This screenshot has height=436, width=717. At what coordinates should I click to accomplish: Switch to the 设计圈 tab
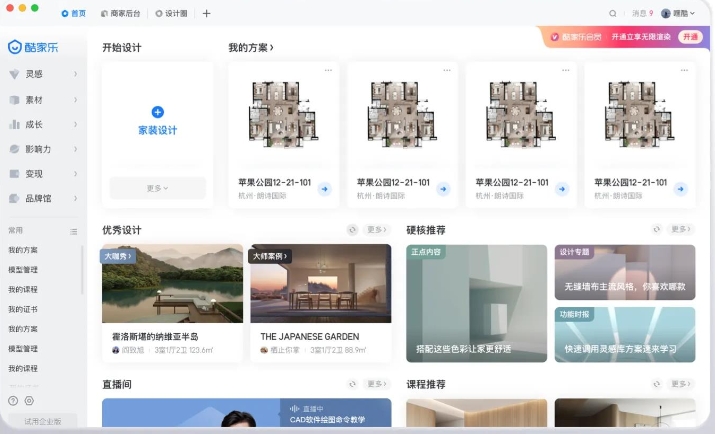point(171,14)
